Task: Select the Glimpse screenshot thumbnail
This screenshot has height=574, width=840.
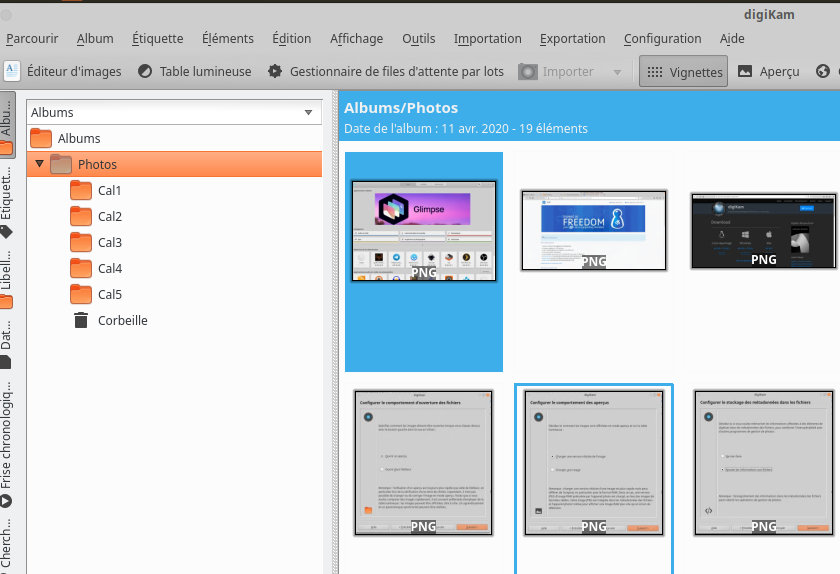Action: [x=424, y=231]
